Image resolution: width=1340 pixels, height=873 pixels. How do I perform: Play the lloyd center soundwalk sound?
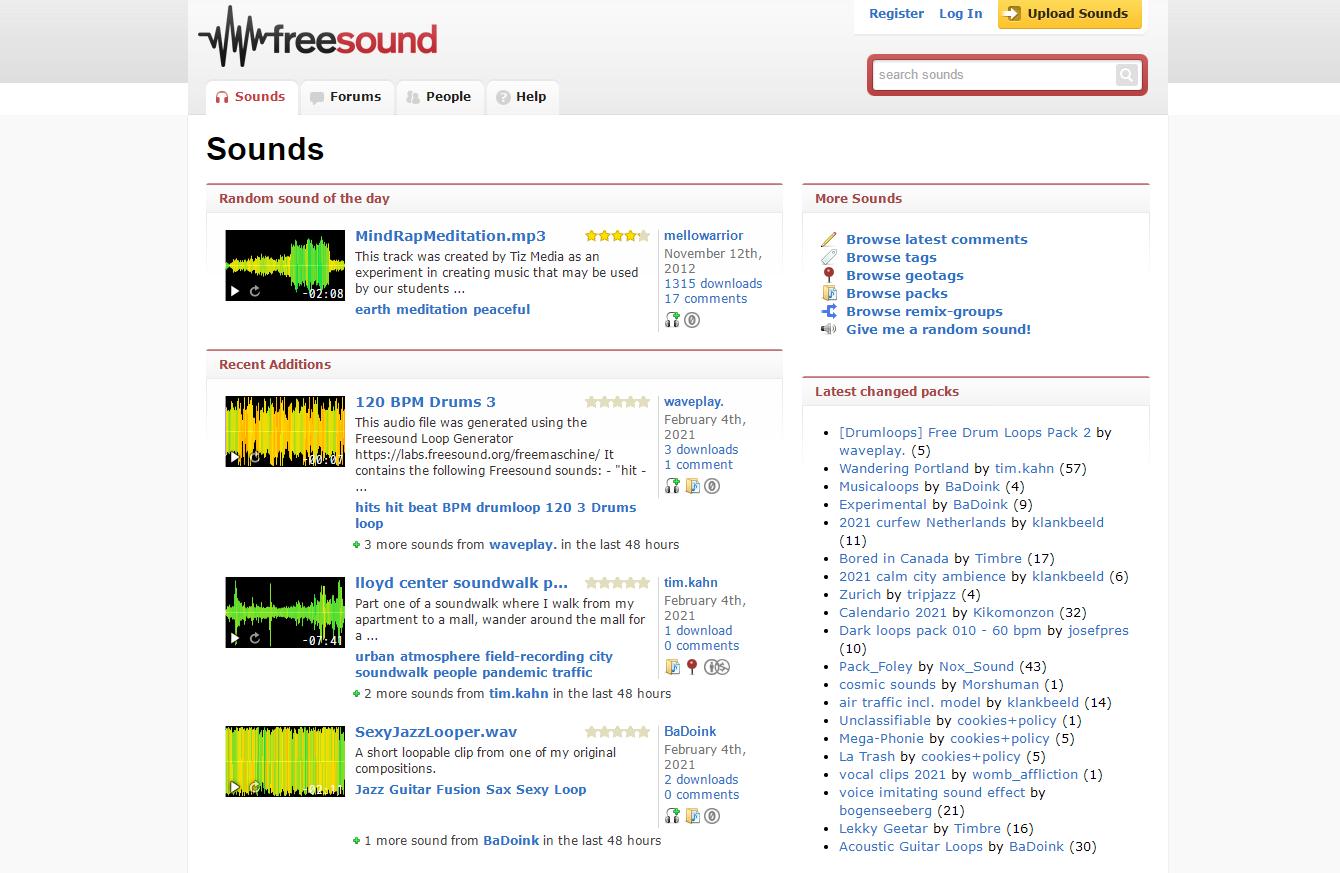coord(235,638)
